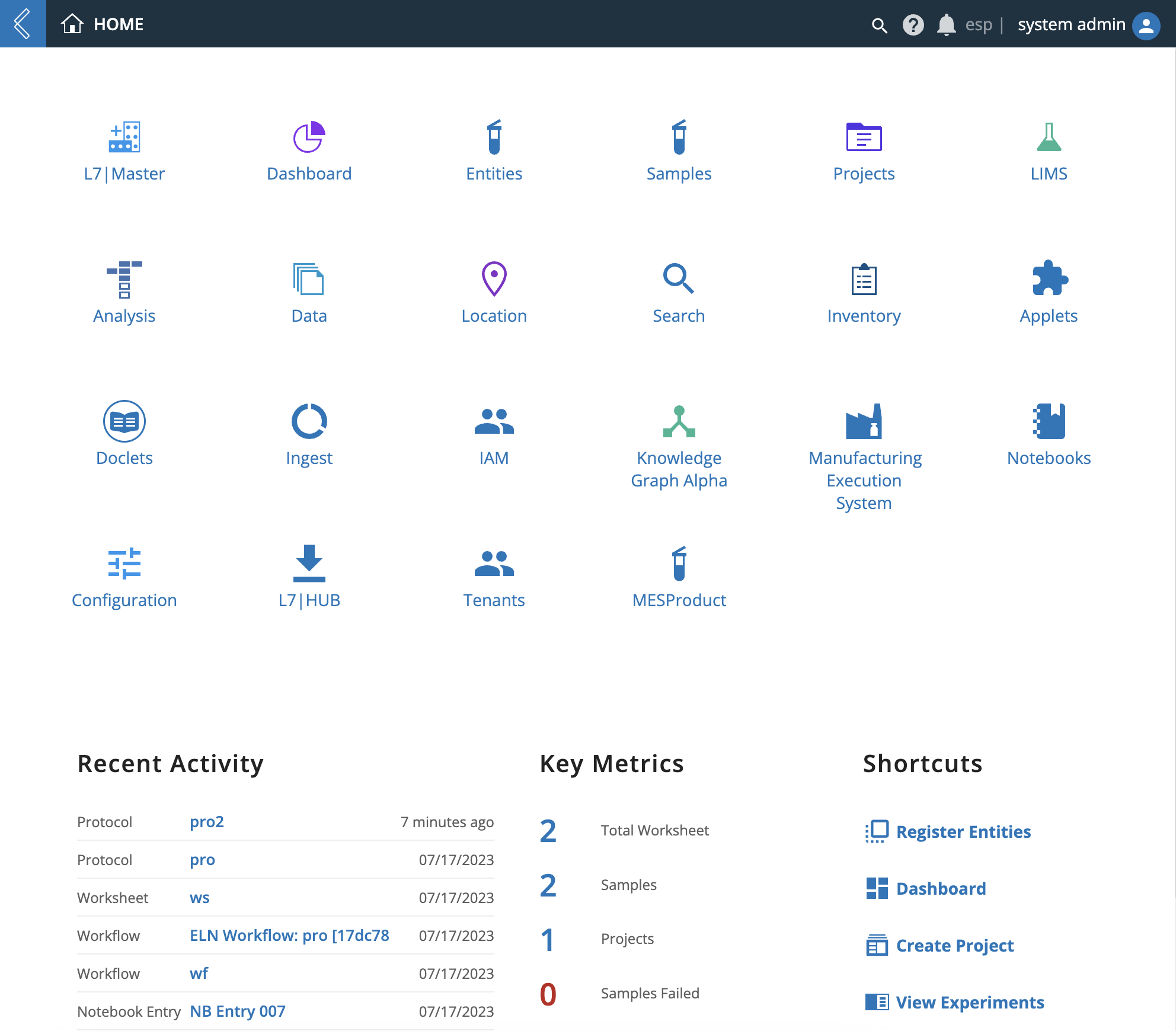Click the Notebook Entry row label
Viewport: 1176px width, 1031px height.
(x=129, y=1011)
